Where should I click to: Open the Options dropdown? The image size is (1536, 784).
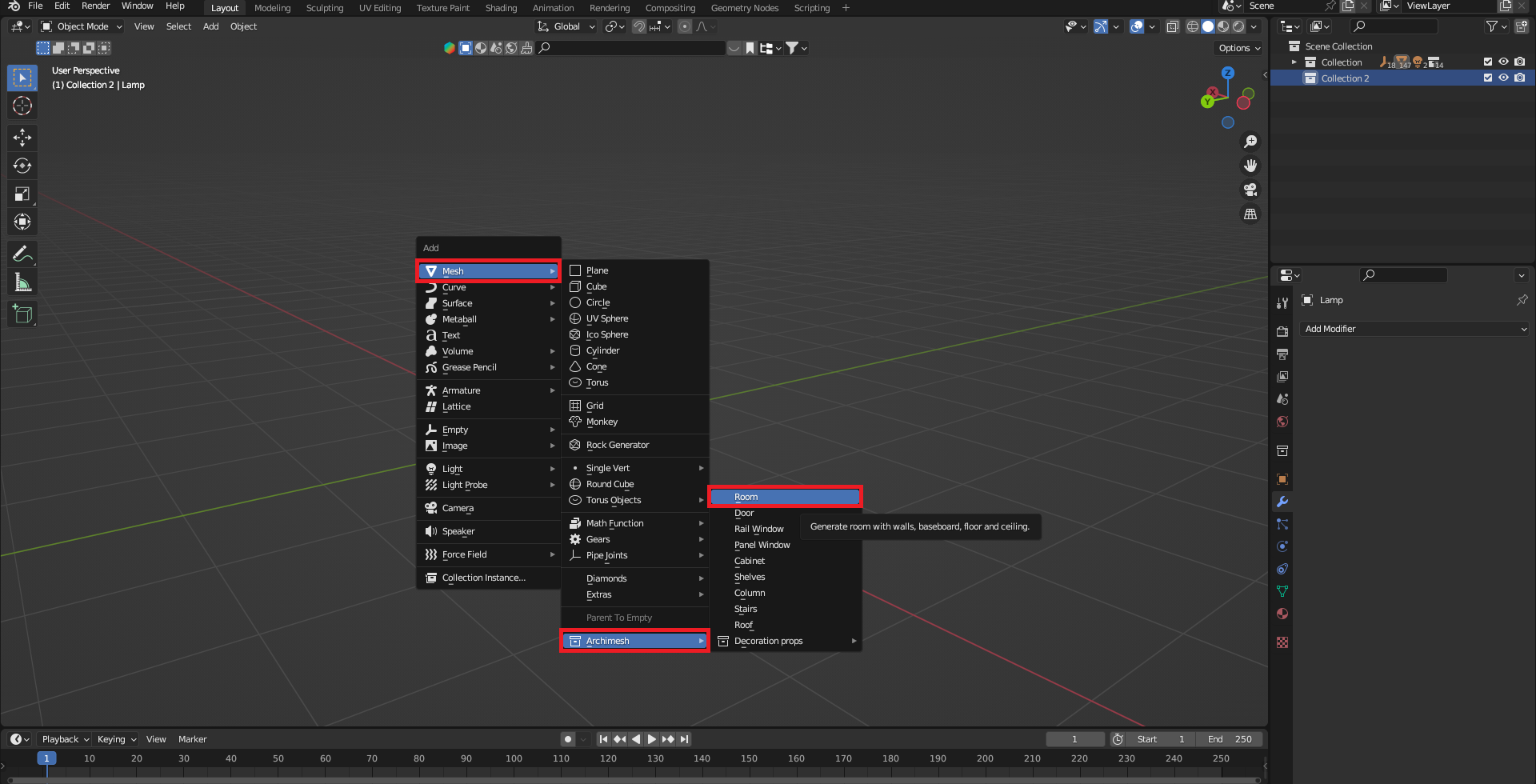click(1238, 48)
